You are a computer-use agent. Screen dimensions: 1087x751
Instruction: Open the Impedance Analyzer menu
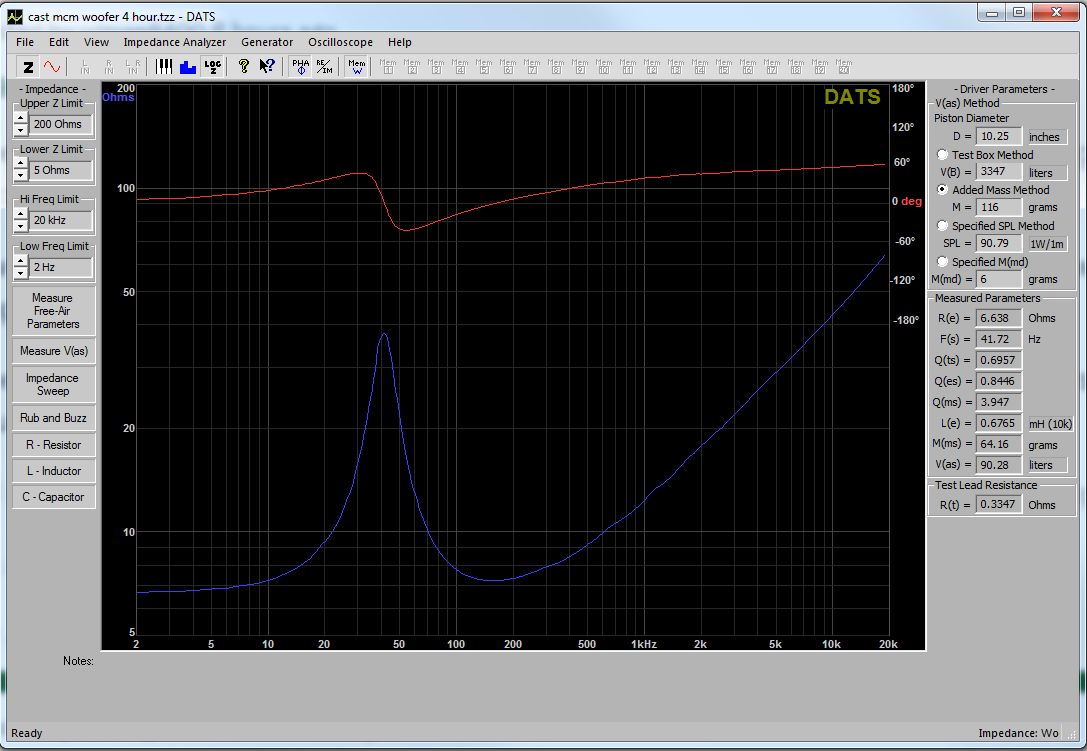click(x=175, y=42)
